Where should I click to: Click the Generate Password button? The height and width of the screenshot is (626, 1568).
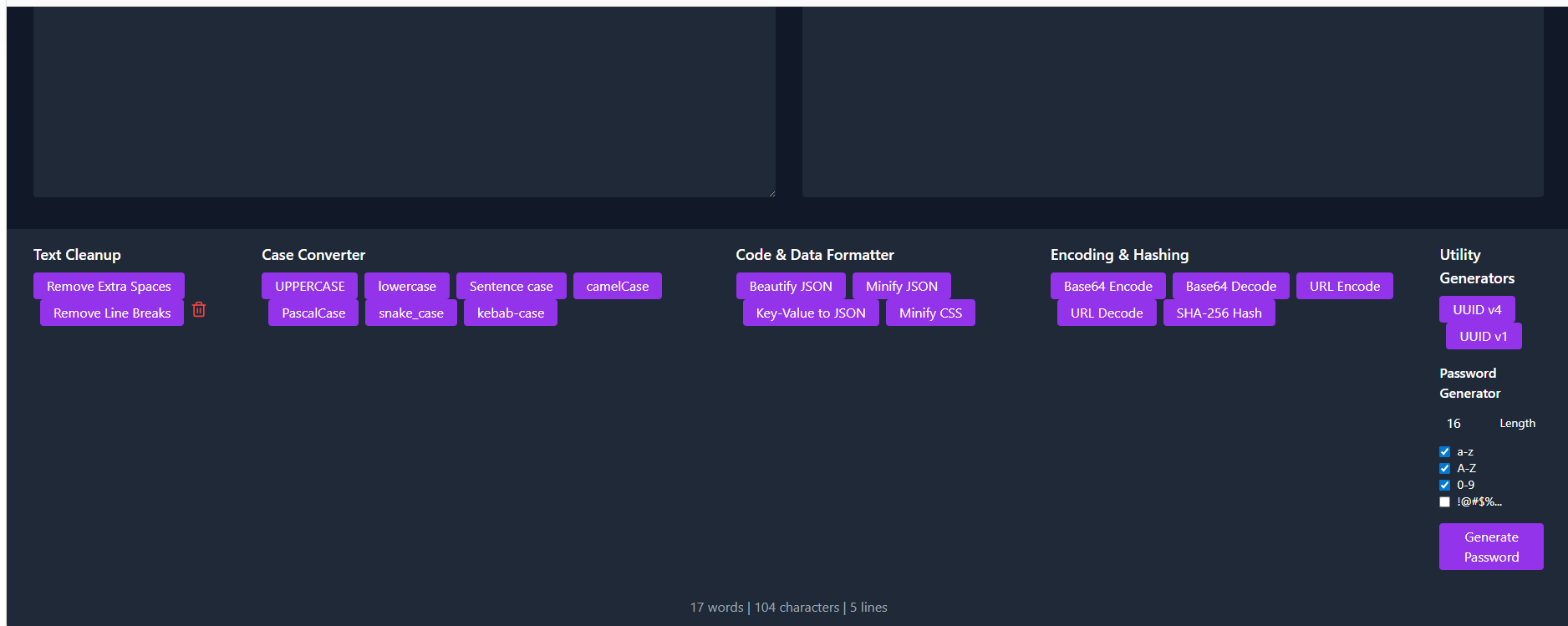click(x=1491, y=547)
